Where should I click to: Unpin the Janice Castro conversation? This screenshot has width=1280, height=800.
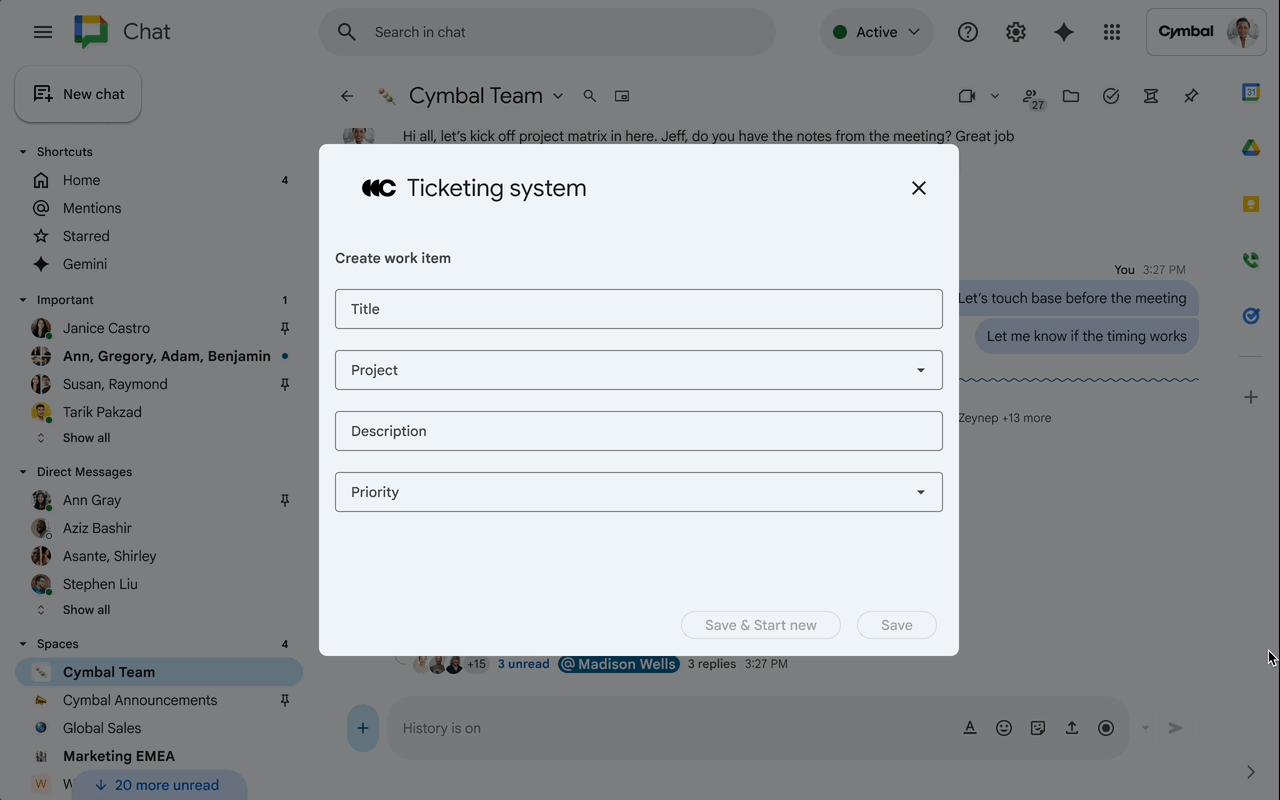(284, 327)
